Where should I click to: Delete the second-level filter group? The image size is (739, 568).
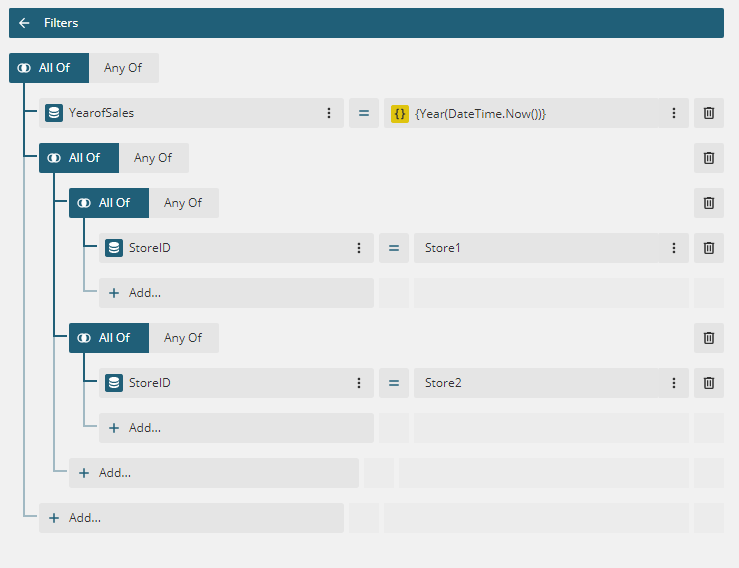point(709,158)
